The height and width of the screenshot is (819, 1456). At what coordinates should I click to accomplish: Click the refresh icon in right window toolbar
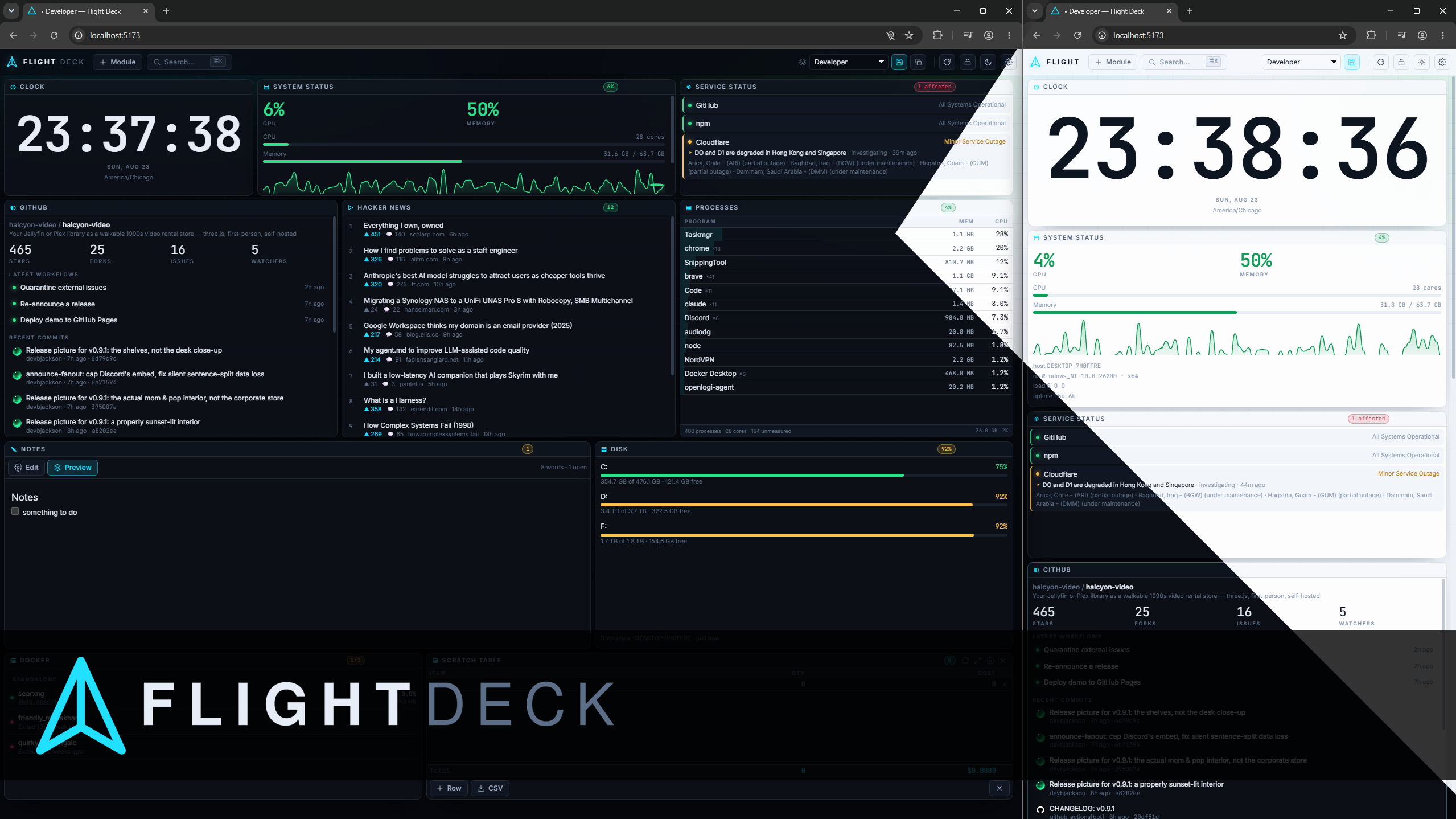point(1381,62)
